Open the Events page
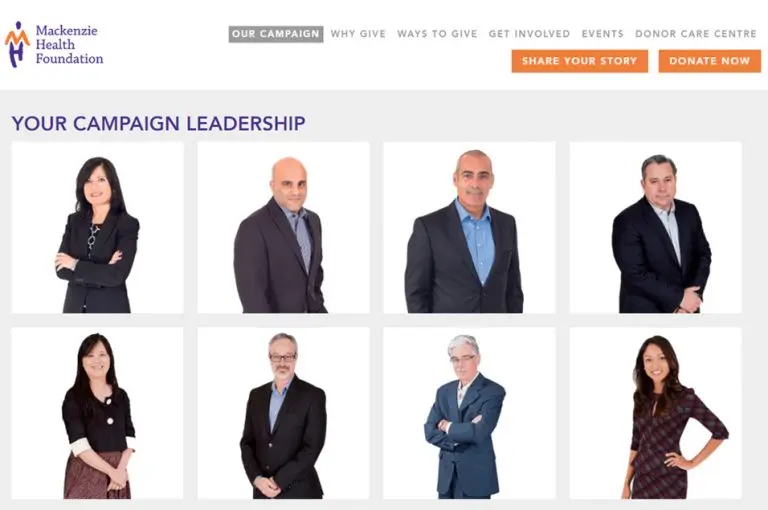 pyautogui.click(x=602, y=34)
